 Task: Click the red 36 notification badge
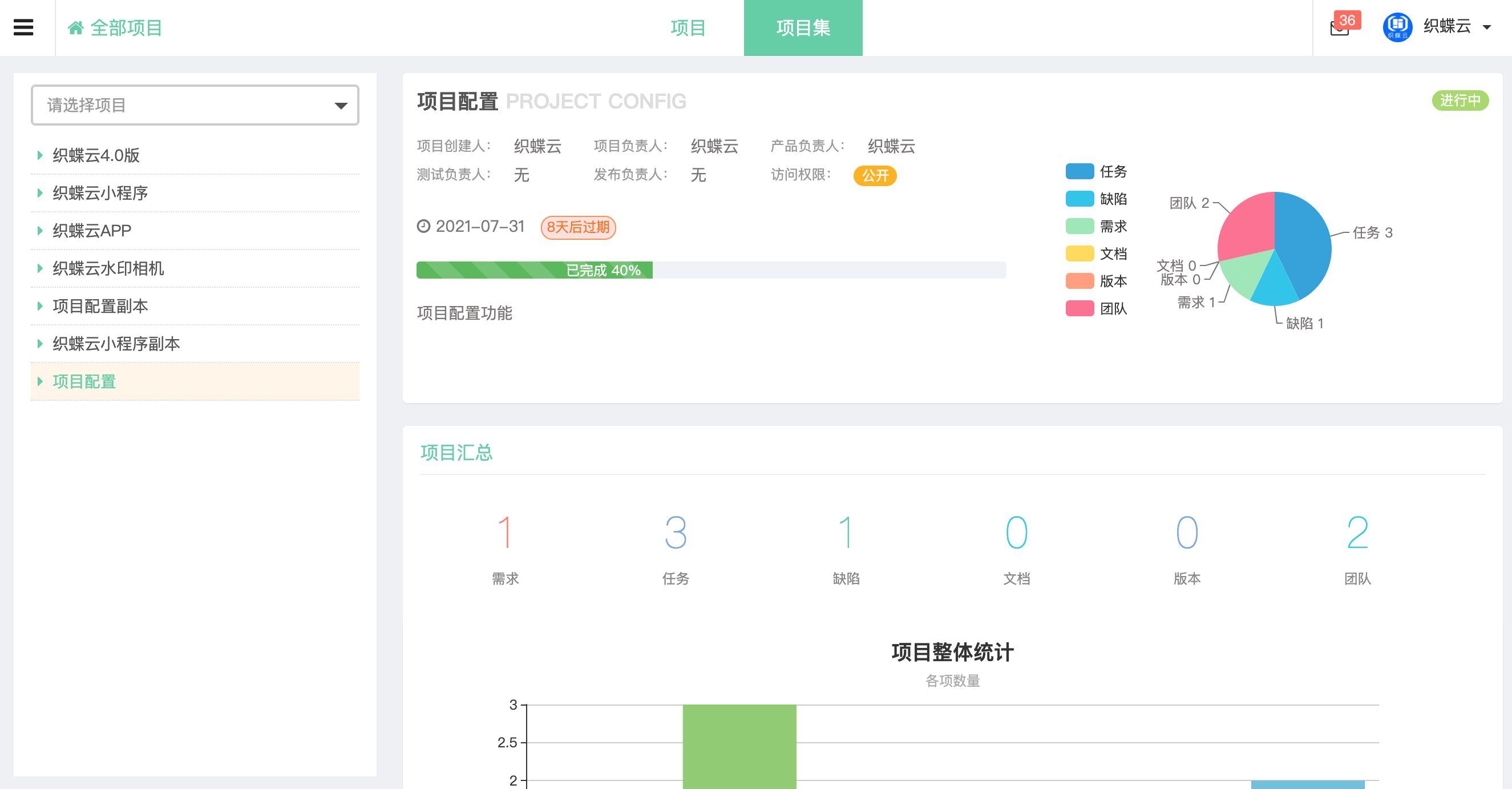[1347, 20]
